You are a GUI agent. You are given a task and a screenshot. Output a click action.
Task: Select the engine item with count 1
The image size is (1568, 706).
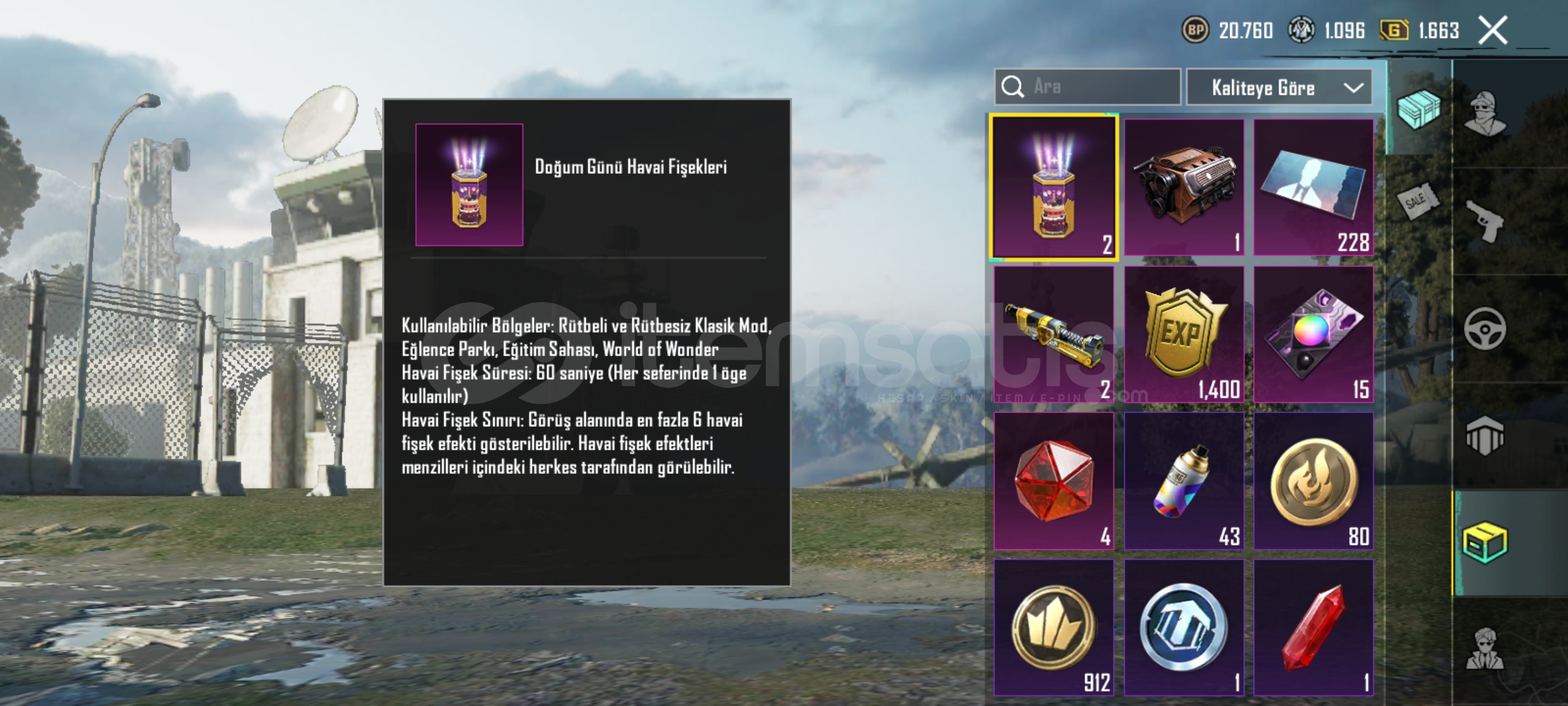(x=1184, y=187)
